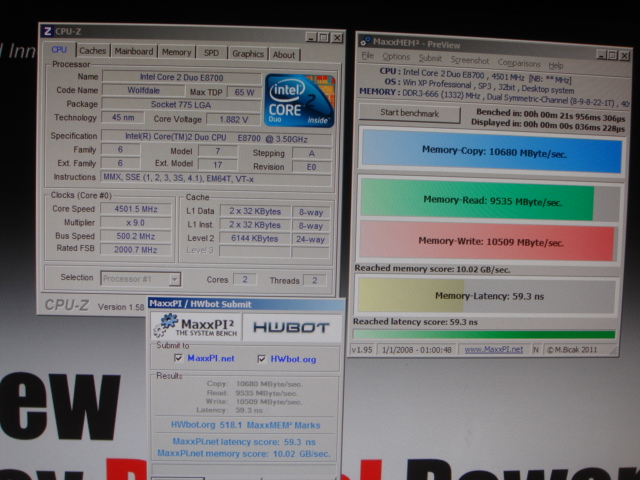
Task: Open the Mainboard tab in CPU-Z
Action: pyautogui.click(x=134, y=51)
